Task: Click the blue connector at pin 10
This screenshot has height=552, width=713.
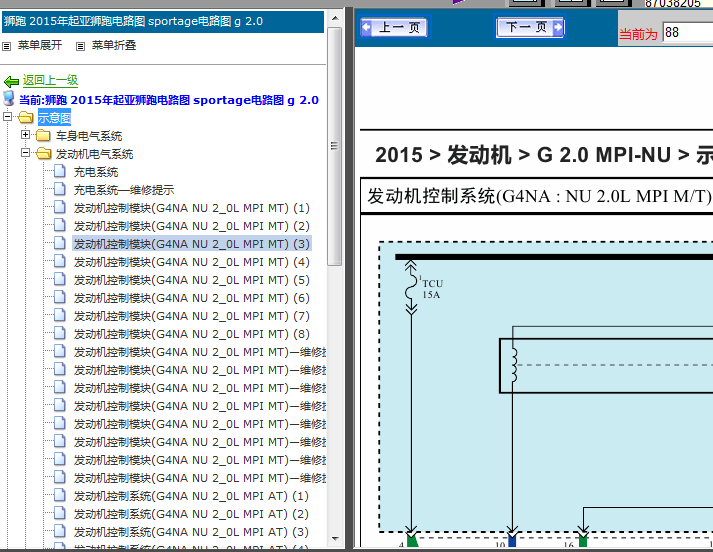Action: (x=512, y=541)
